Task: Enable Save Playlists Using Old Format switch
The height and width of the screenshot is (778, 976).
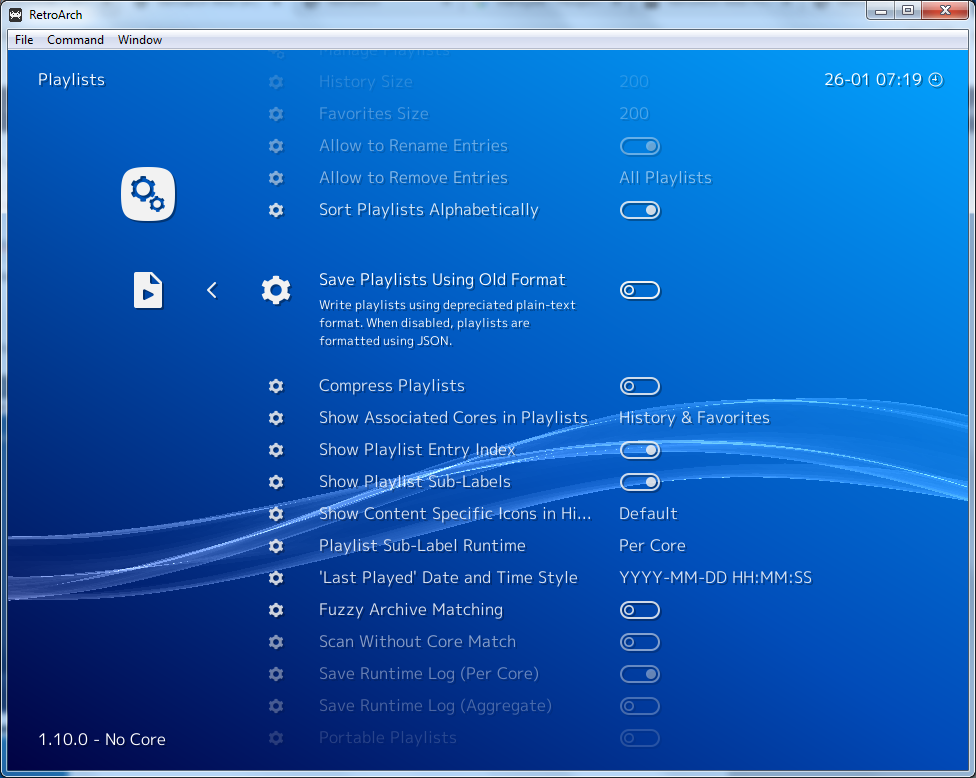Action: (x=640, y=290)
